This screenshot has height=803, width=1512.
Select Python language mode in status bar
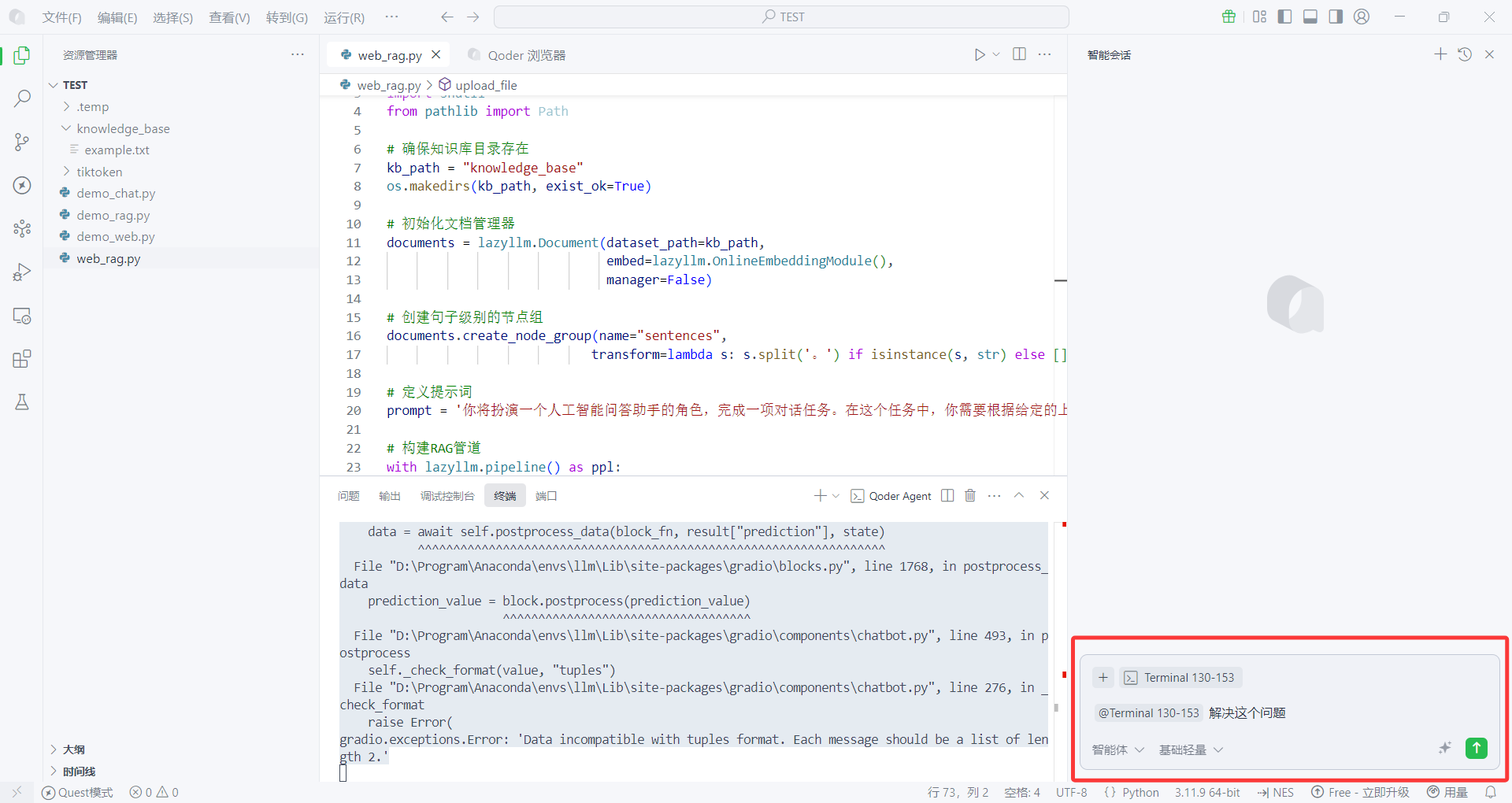[1140, 792]
